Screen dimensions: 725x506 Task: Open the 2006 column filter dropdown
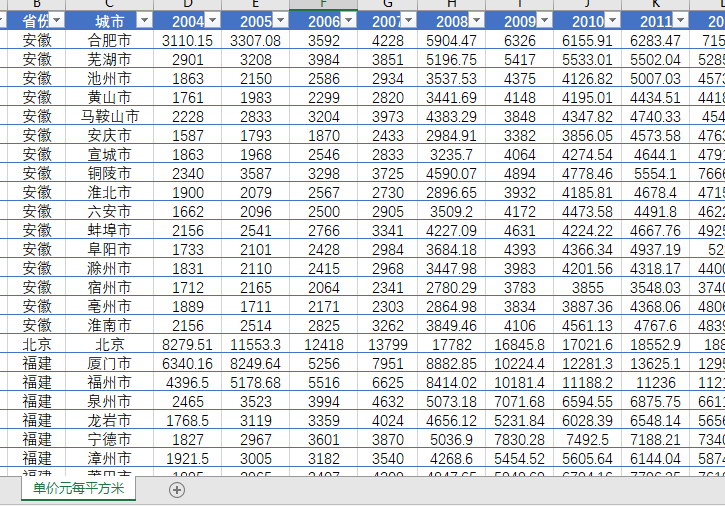point(348,20)
